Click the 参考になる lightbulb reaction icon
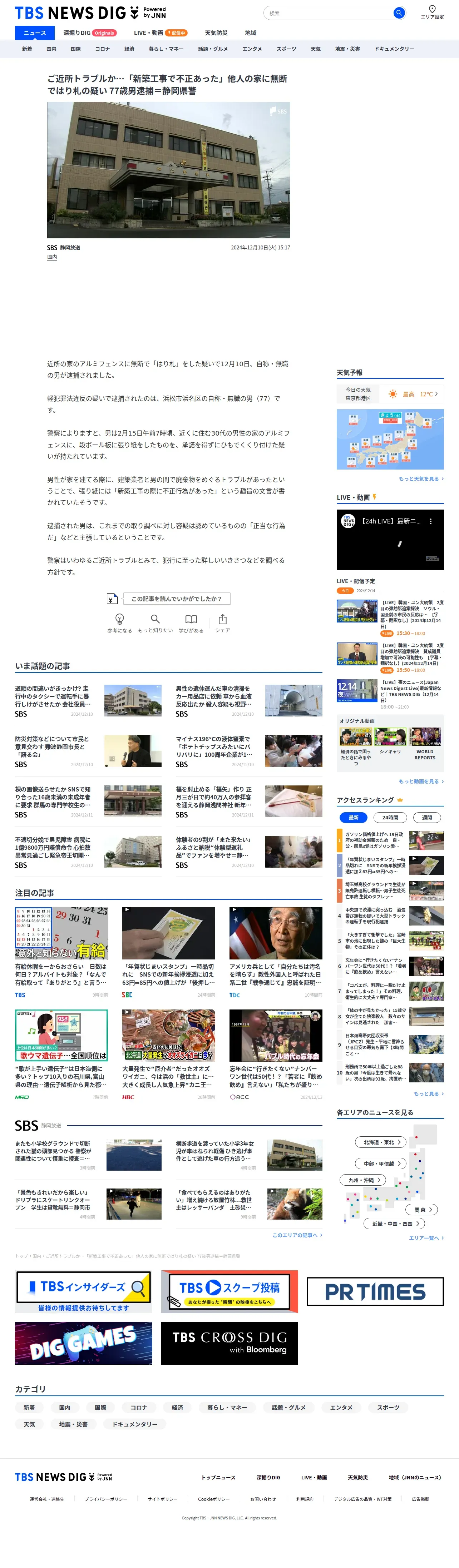The width and height of the screenshot is (459, 1568). click(119, 619)
